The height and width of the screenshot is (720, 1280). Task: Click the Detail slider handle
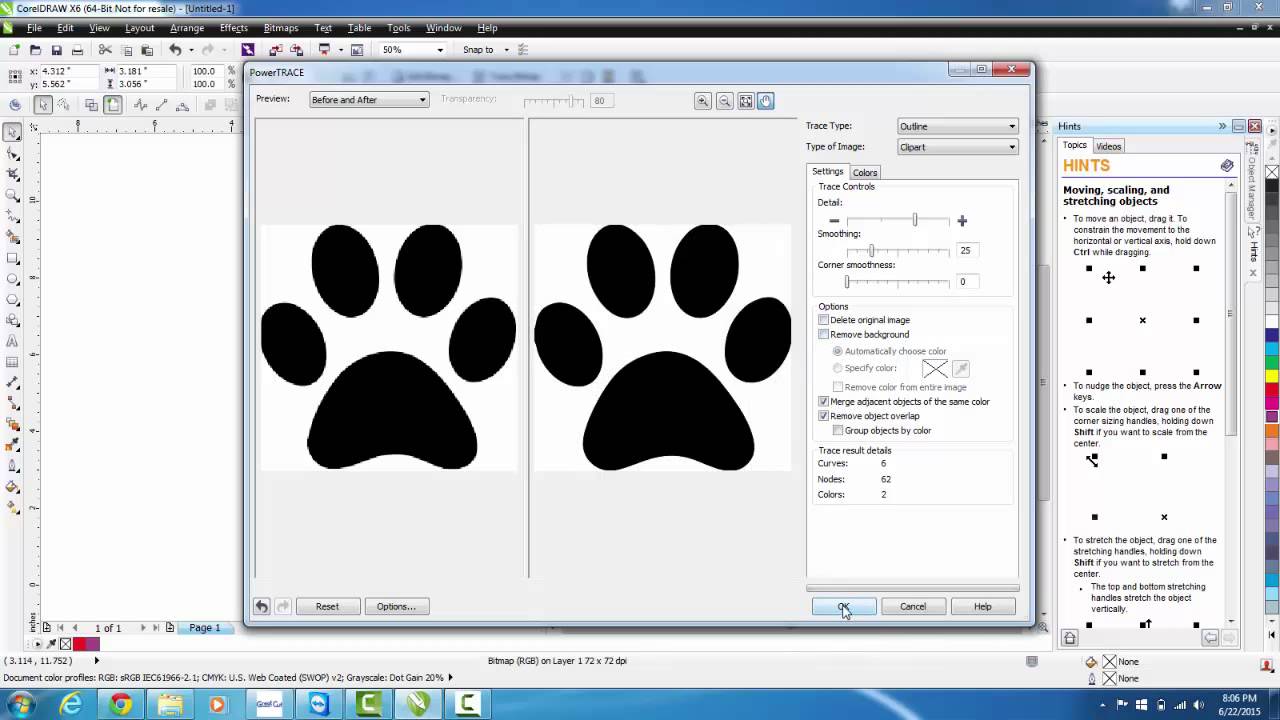(x=914, y=220)
